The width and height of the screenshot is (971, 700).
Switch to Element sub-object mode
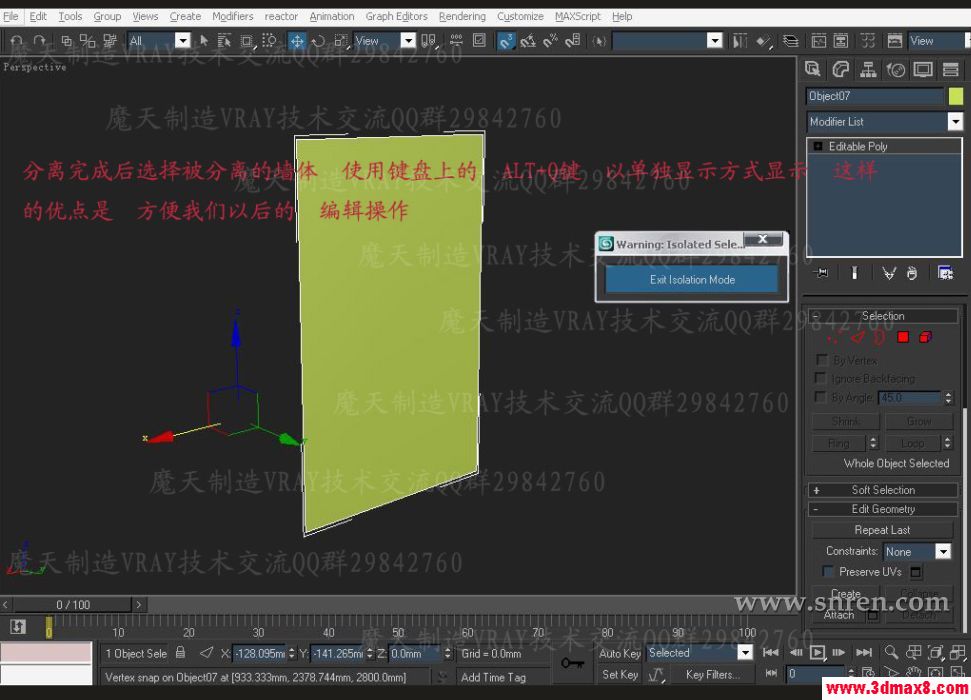click(924, 337)
